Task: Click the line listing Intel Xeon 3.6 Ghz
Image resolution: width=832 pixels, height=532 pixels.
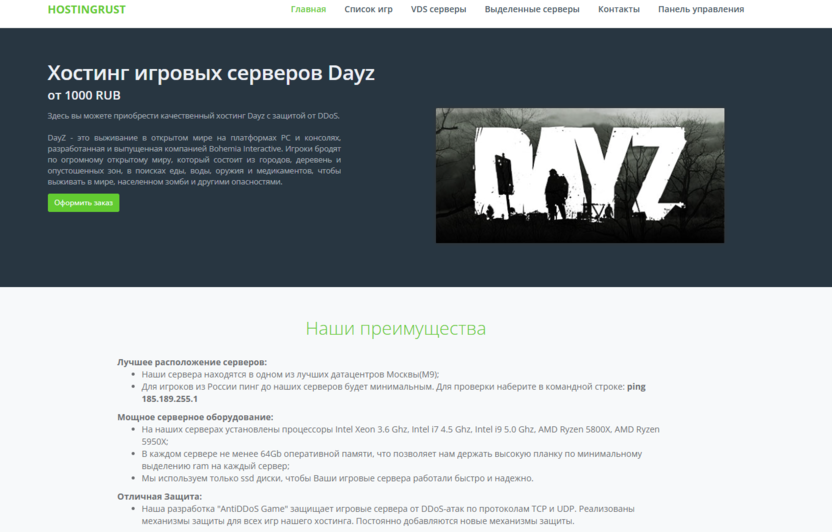Action: (x=401, y=435)
